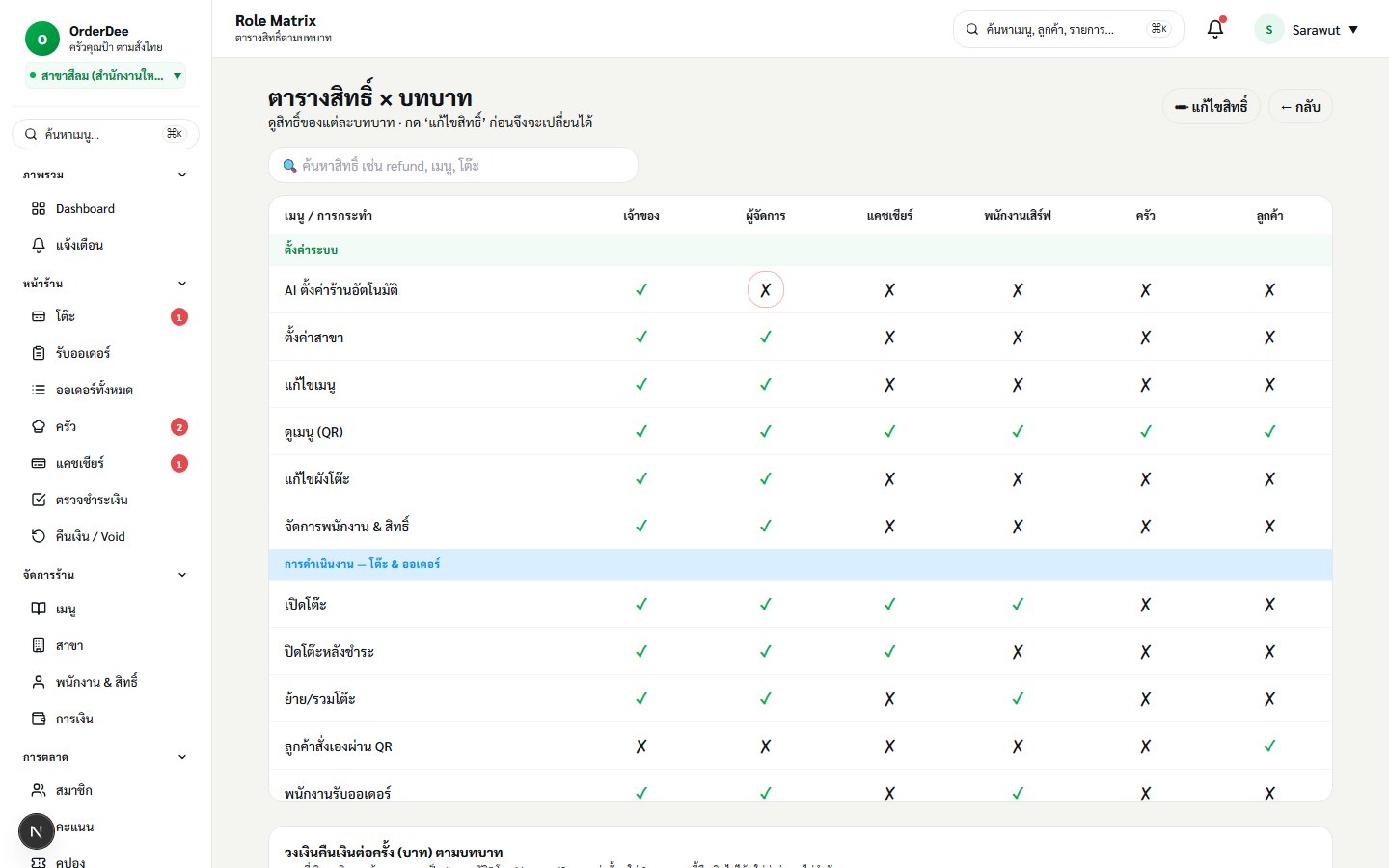Toggle ครัว permission for ดูเมนู (QR)

(1145, 432)
